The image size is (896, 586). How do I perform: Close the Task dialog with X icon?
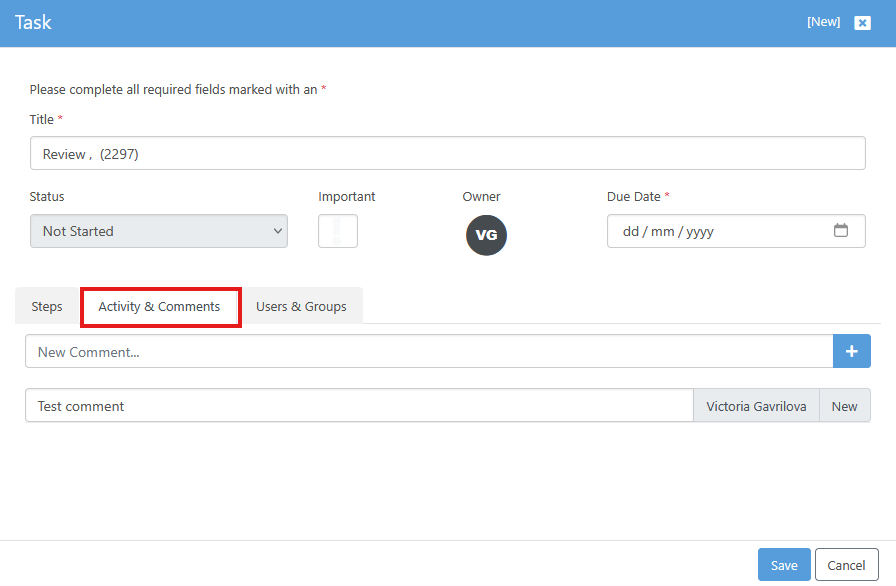coord(862,23)
